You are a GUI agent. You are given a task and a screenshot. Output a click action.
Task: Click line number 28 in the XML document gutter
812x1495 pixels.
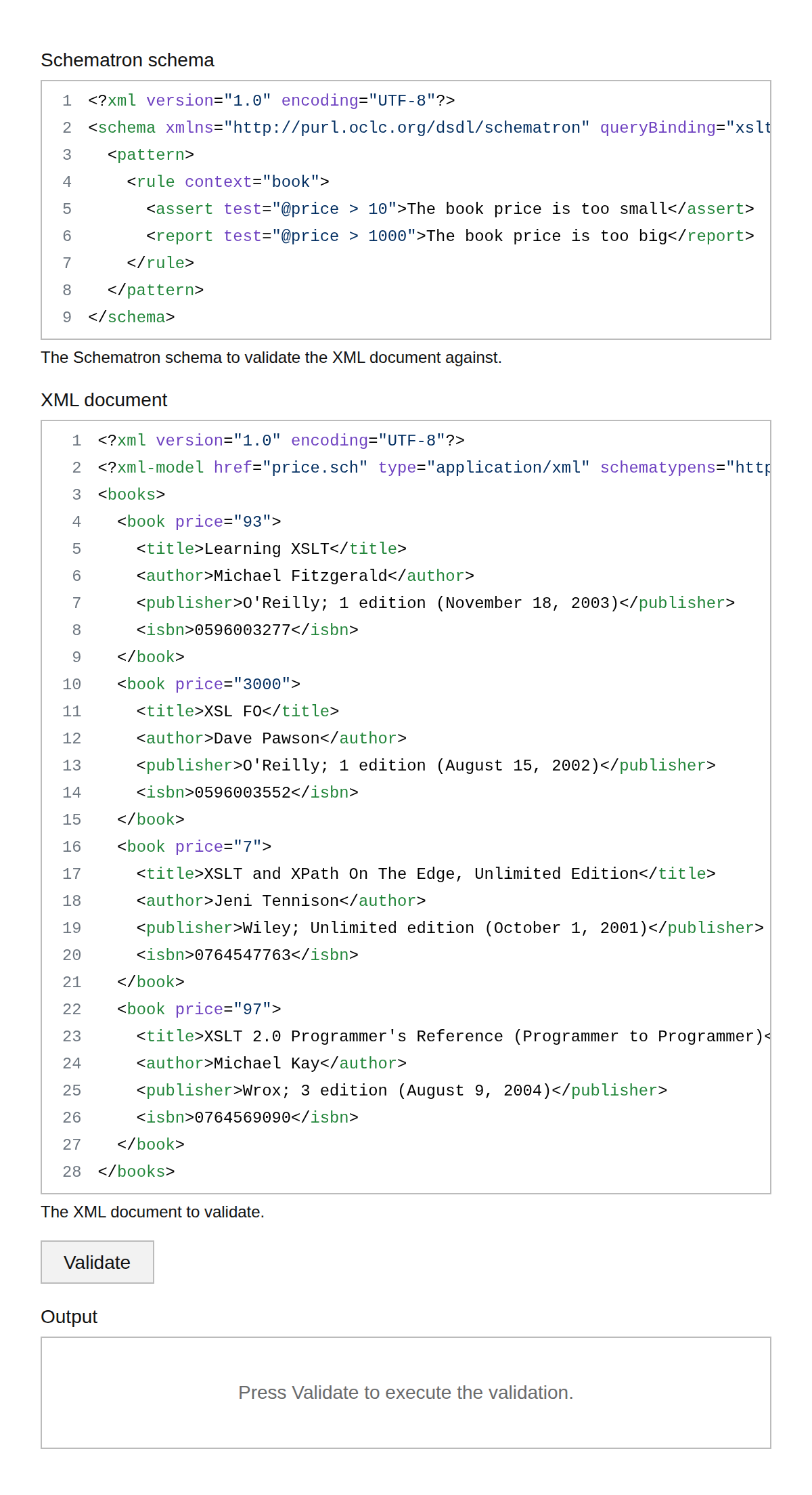(x=72, y=1172)
